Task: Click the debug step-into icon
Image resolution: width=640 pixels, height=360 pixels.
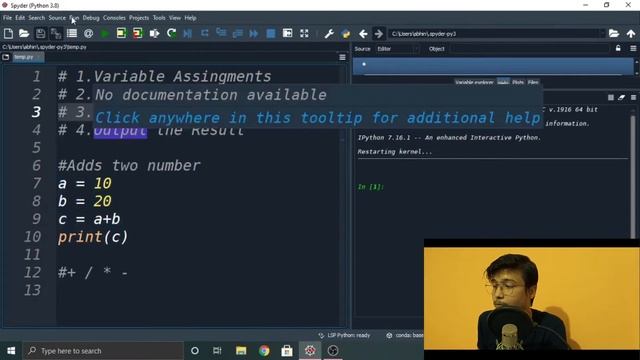Action: click(x=221, y=33)
